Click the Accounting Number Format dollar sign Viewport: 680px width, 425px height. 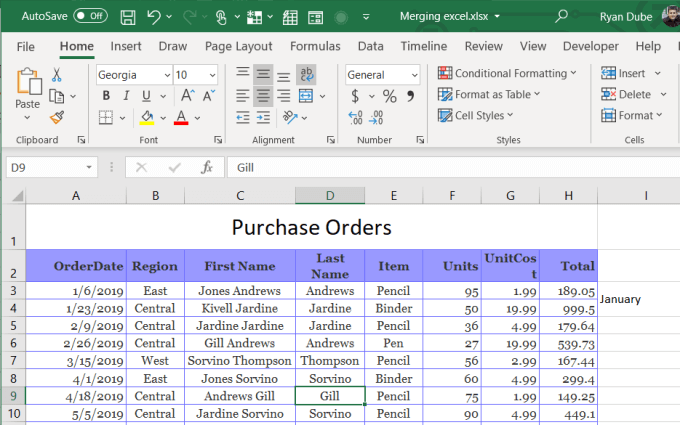pyautogui.click(x=356, y=96)
